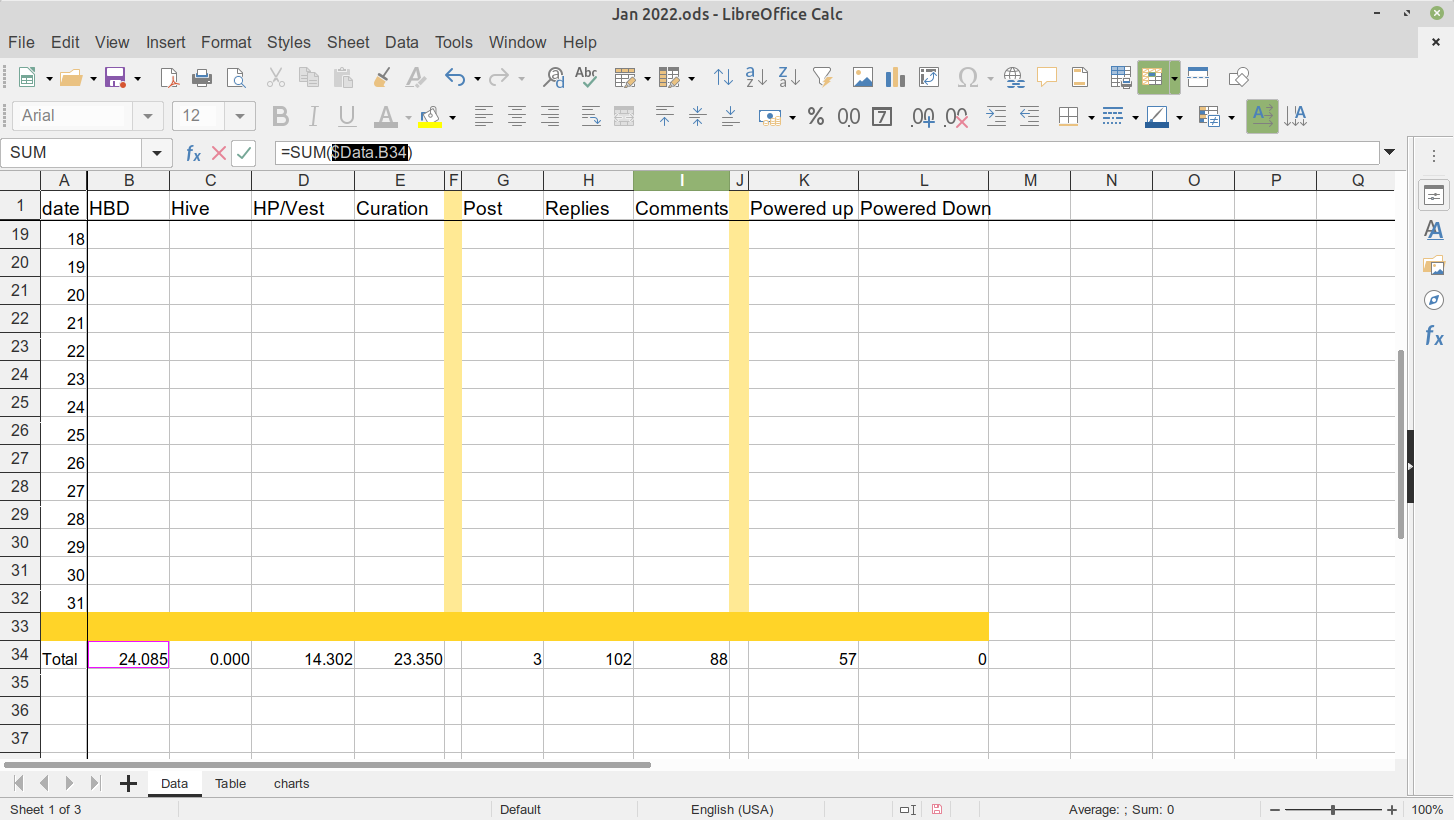
Task: Click Format as Percent icon
Action: [816, 117]
